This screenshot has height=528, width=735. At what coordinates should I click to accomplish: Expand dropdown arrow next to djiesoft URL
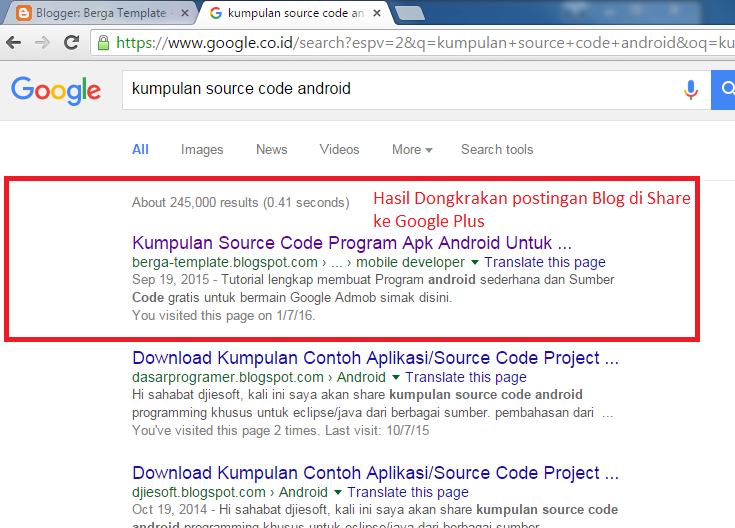(x=338, y=492)
